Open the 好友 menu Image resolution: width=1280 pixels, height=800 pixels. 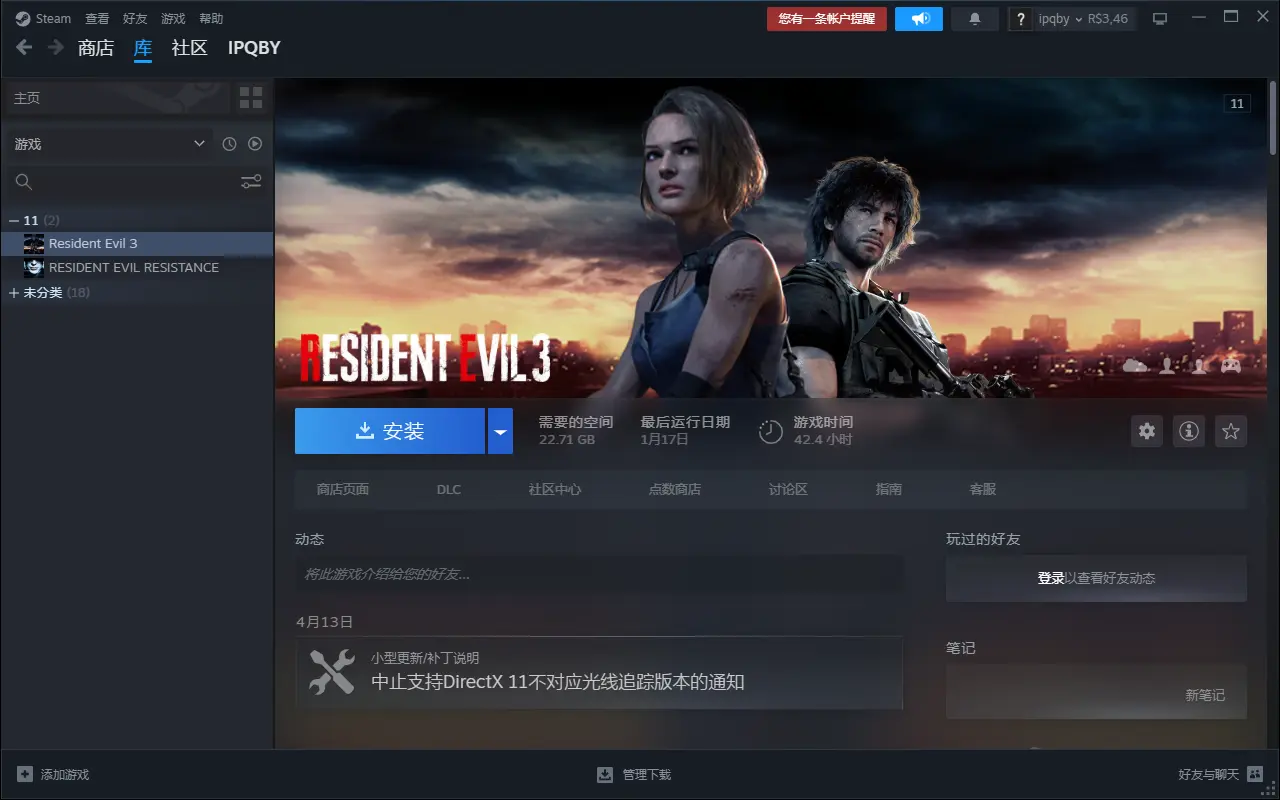[135, 19]
